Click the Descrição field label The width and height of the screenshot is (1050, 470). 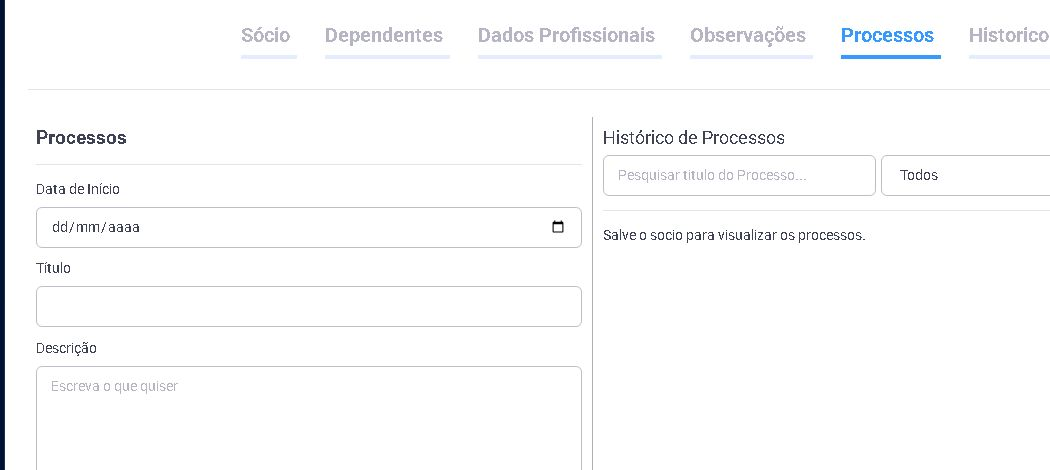[x=66, y=348]
